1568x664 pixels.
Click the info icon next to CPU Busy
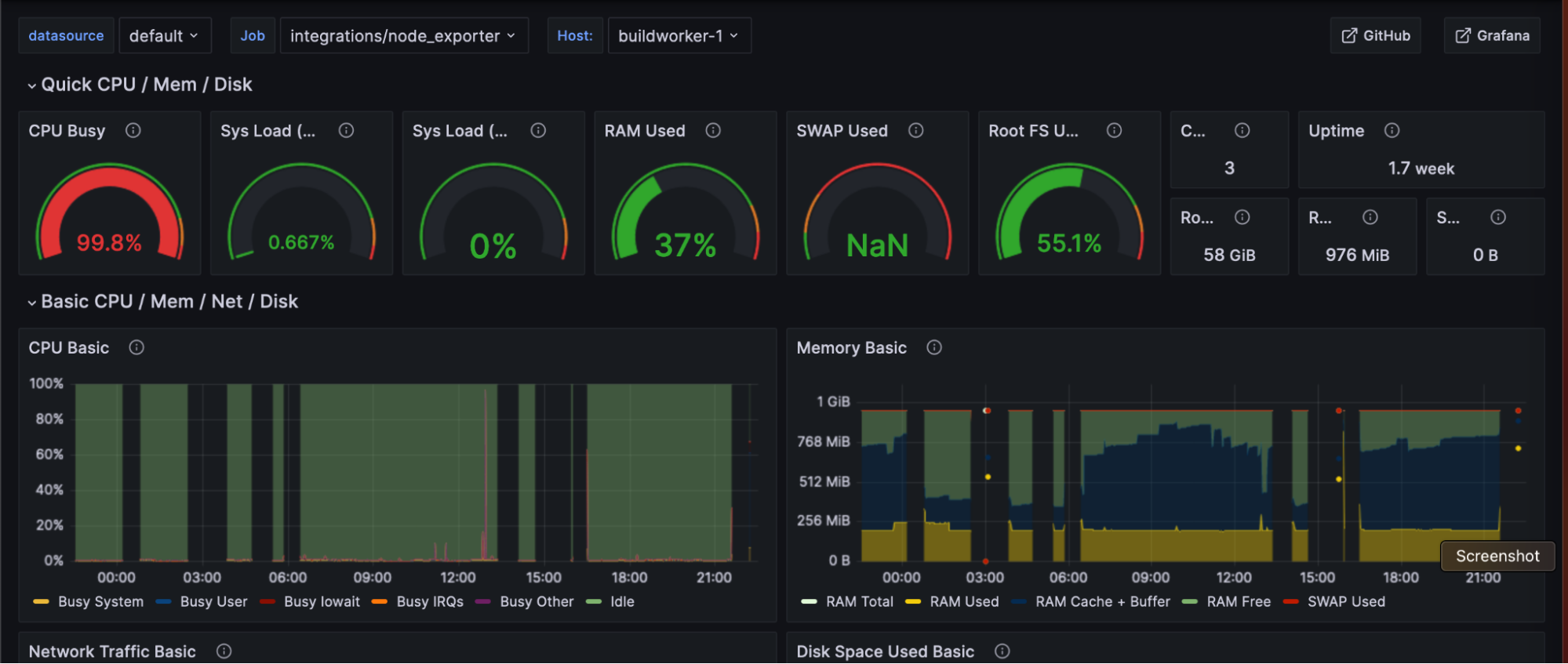point(133,130)
